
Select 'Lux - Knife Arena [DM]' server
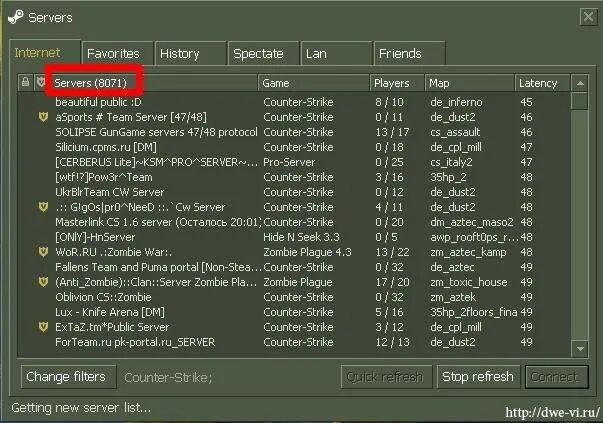point(294,312)
